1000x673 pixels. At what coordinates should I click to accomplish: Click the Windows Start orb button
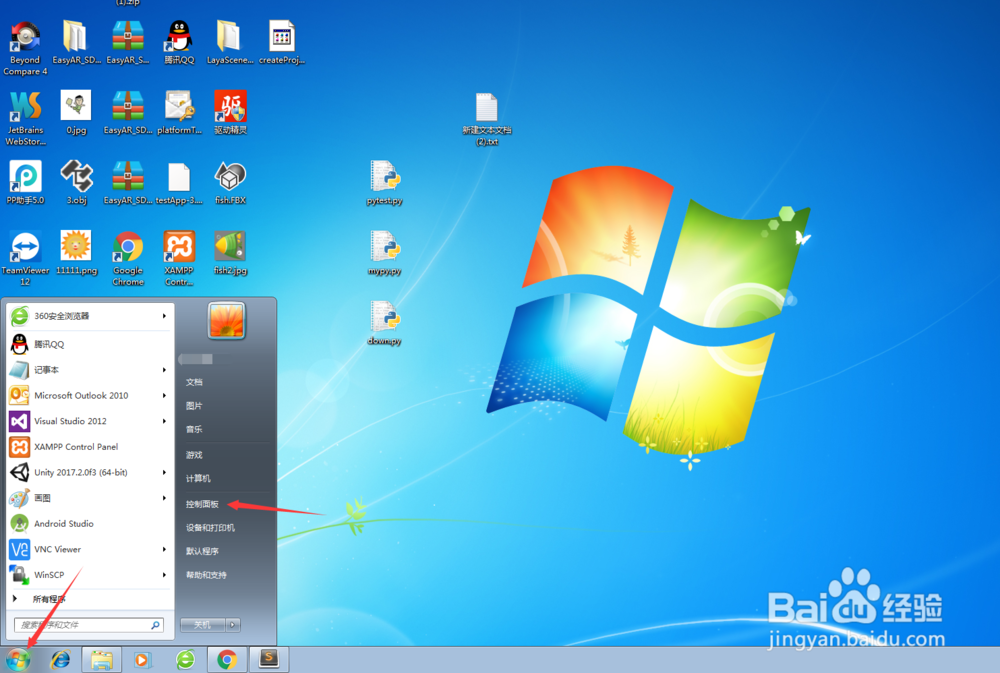click(x=18, y=660)
